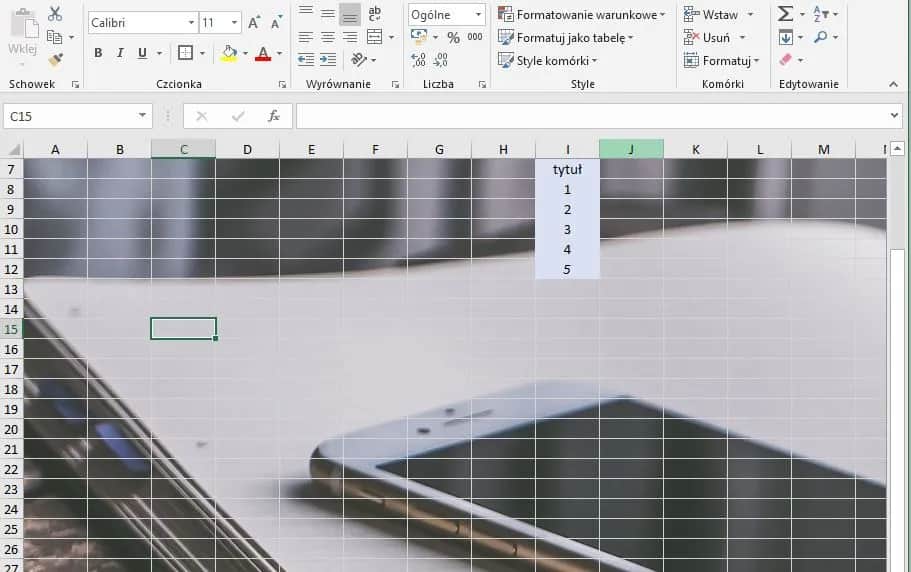Increase font size with the larger A icon
This screenshot has width=911, height=572.
(x=254, y=22)
